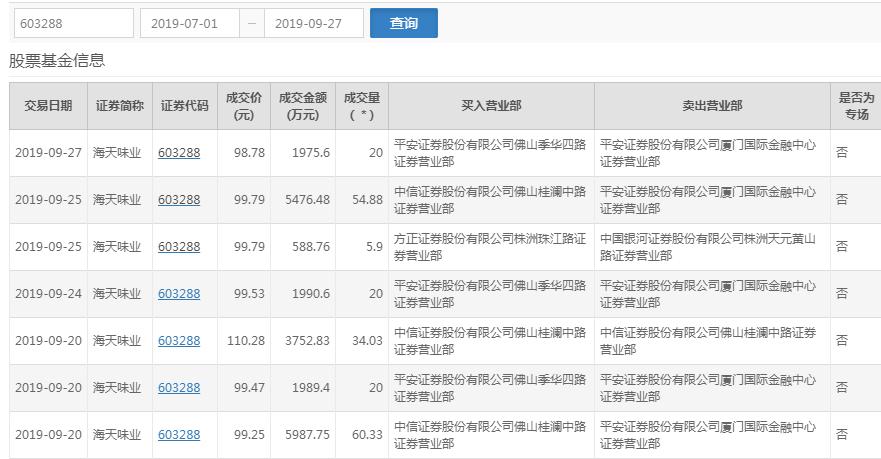Select the price cell 99.25
This screenshot has height=459, width=881.
point(244,435)
